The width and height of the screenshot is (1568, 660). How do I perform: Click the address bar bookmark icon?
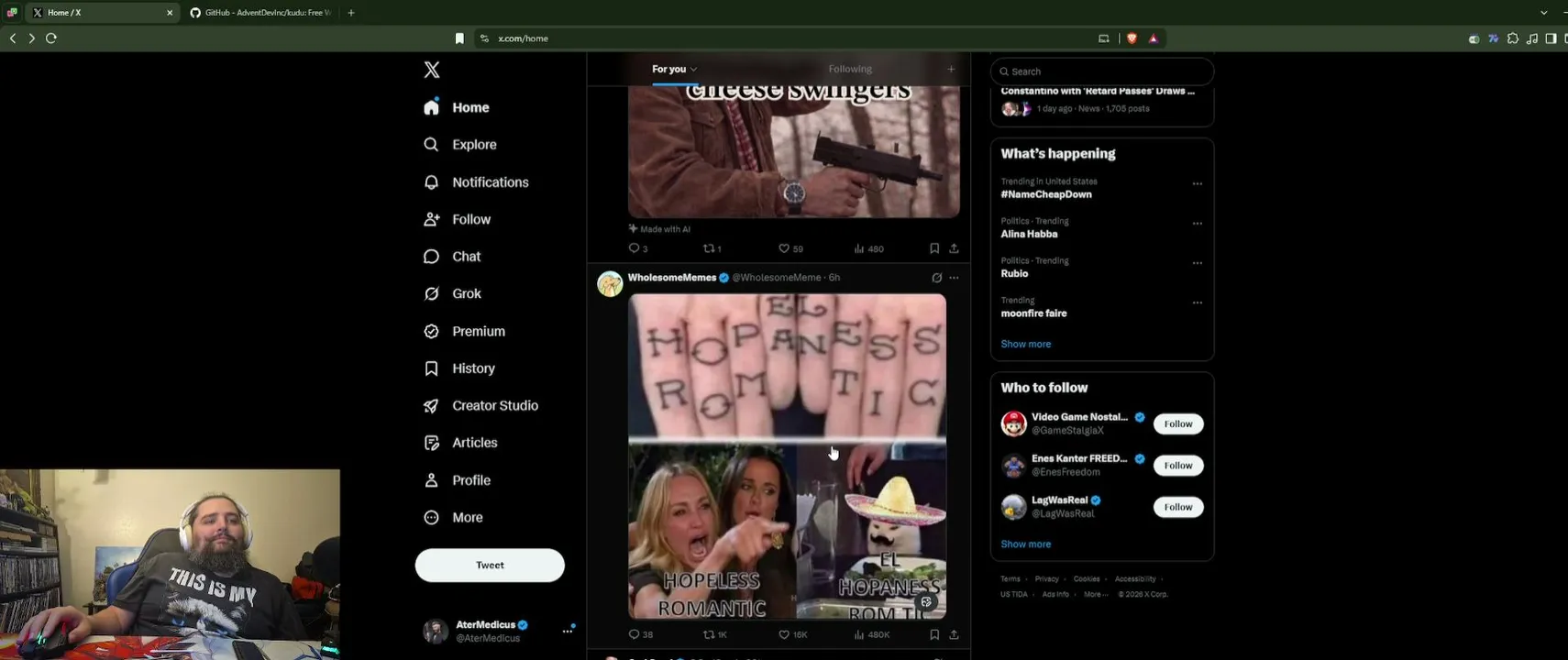pyautogui.click(x=459, y=38)
